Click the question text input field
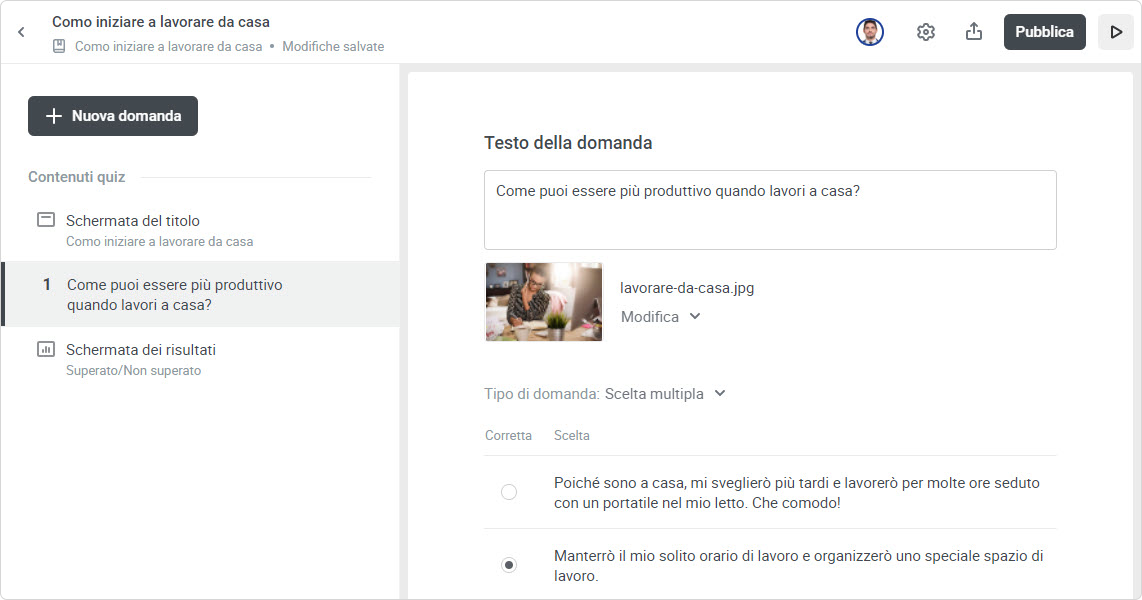Screen dimensions: 1142x600 770,210
